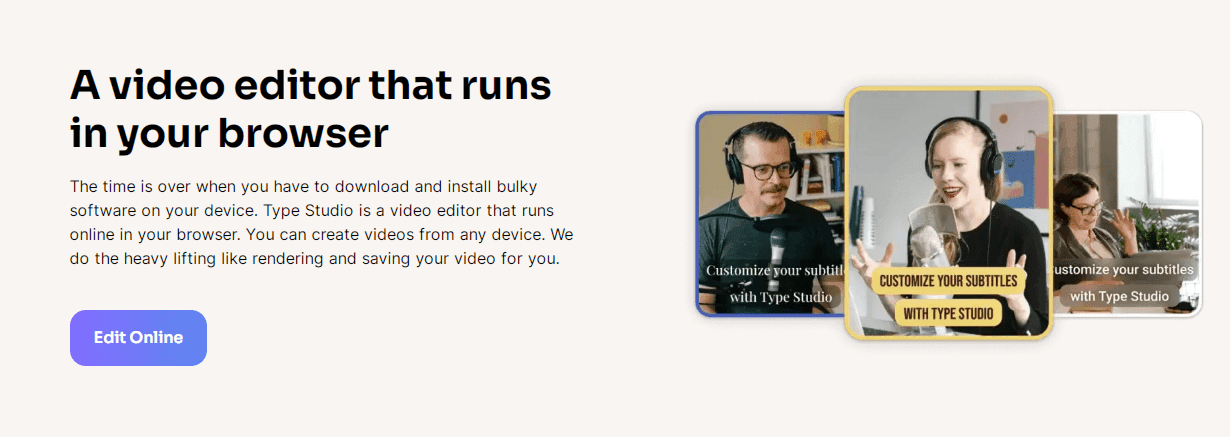Click the heading "A video editor that runs in your browser"
1230x437 pixels.
point(310,109)
